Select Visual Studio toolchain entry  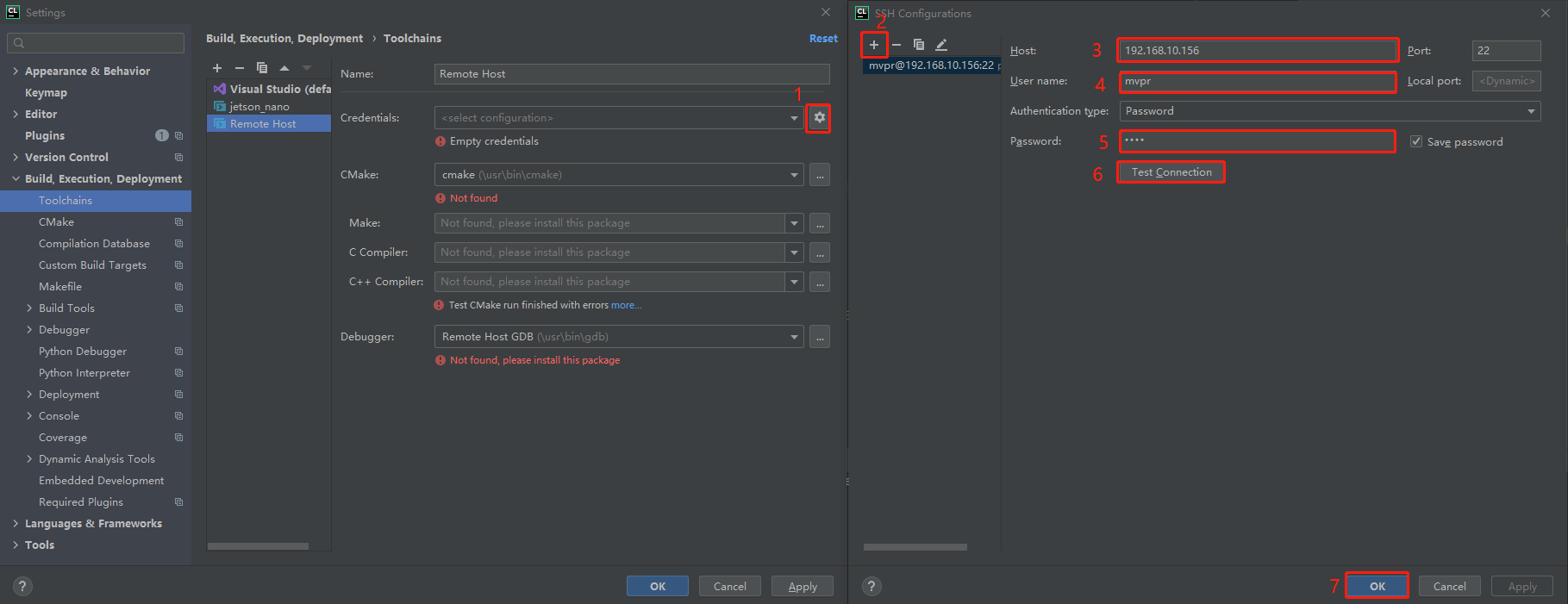pyautogui.click(x=269, y=89)
